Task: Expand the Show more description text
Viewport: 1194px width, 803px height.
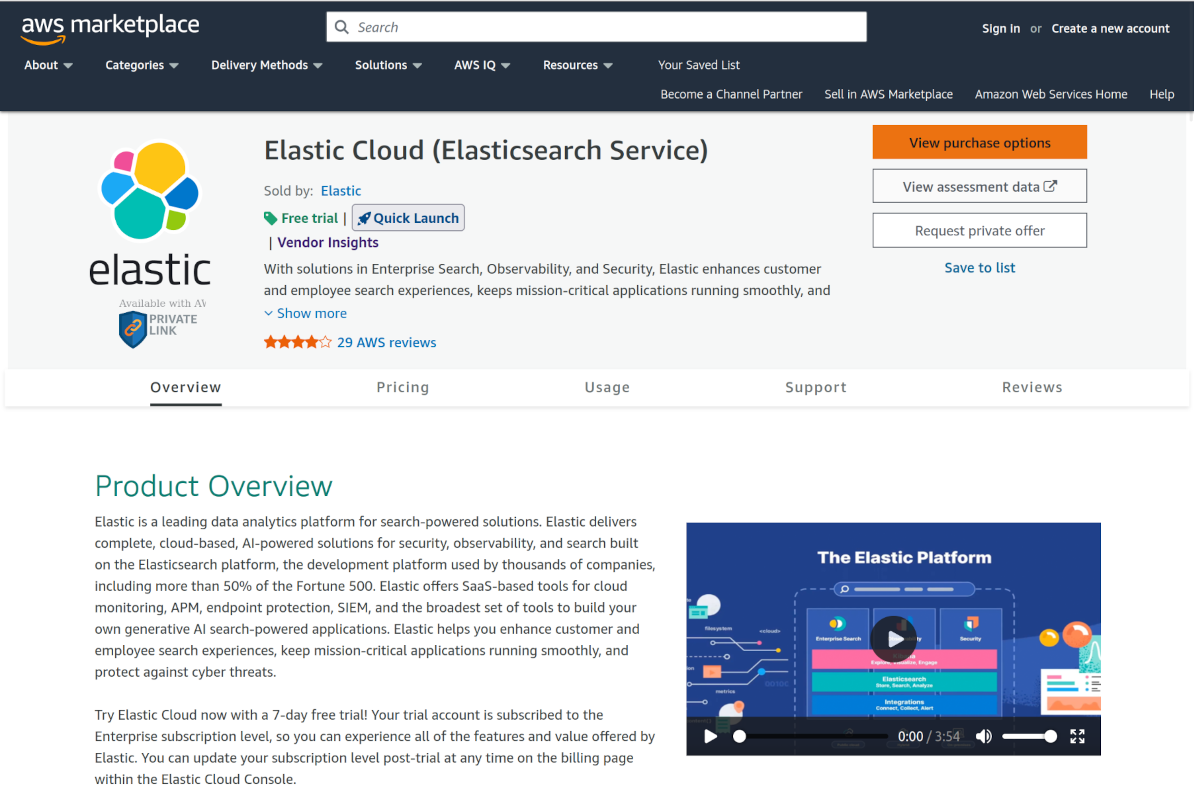Action: (x=305, y=313)
